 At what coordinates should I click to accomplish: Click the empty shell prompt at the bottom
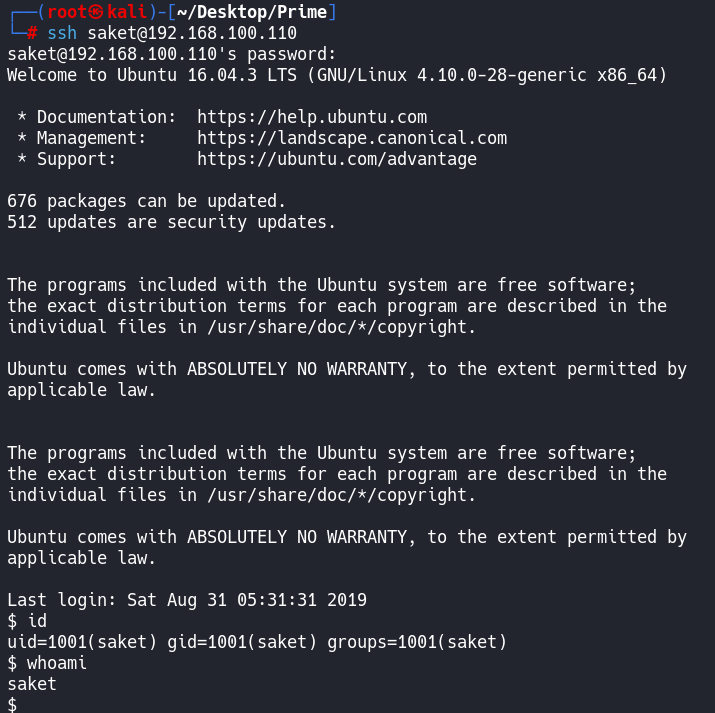click(x=12, y=705)
